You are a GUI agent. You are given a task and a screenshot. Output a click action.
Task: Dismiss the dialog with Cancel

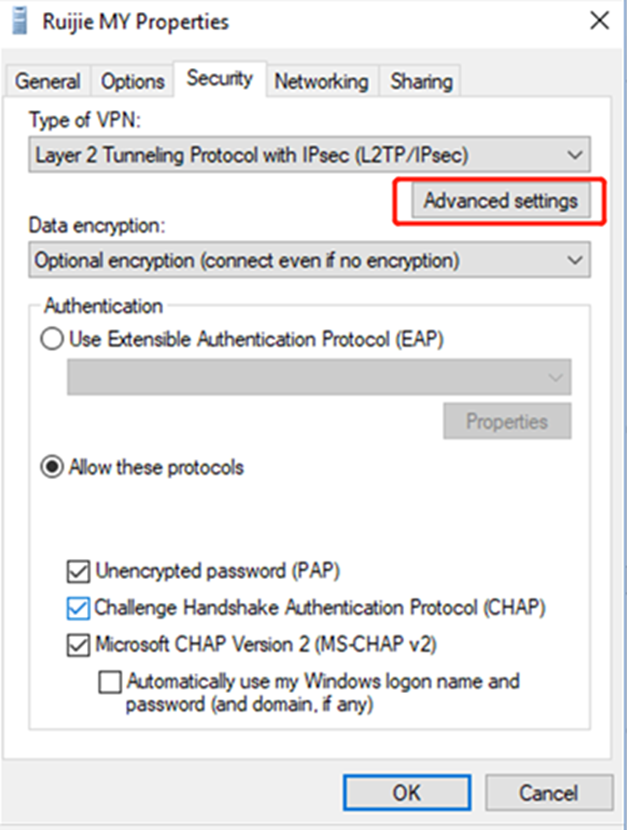click(549, 792)
